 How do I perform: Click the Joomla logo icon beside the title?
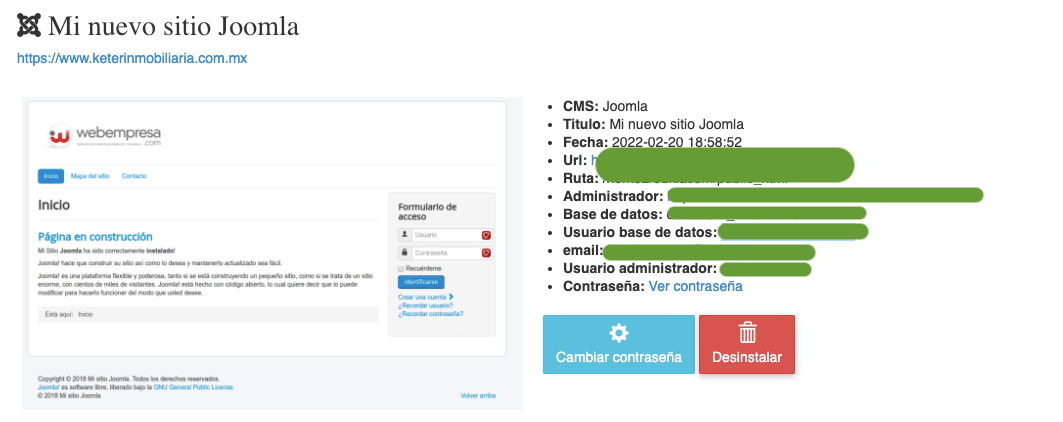pyautogui.click(x=28, y=26)
